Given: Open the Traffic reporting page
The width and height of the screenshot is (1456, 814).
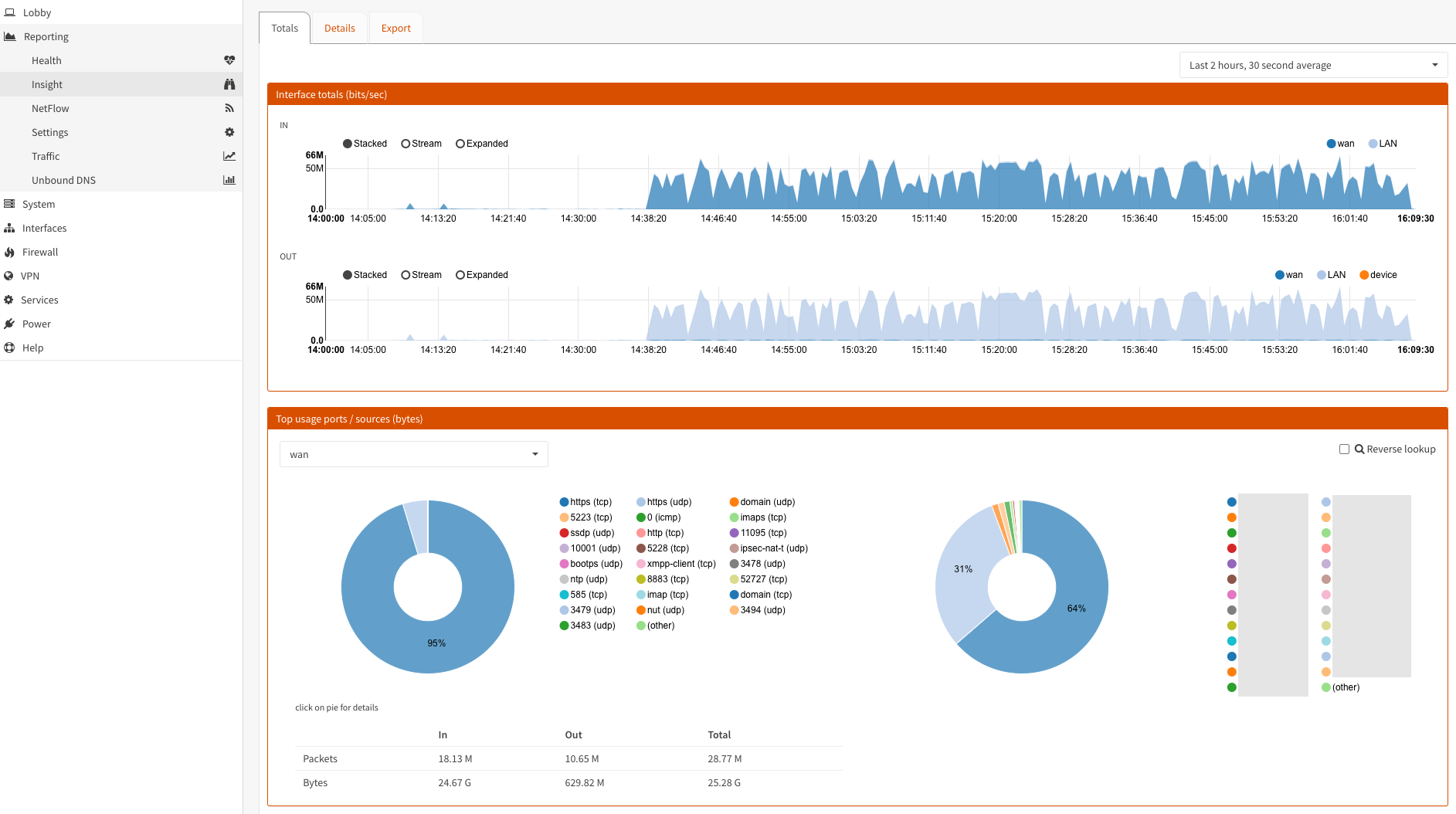Looking at the screenshot, I should coord(121,156).
